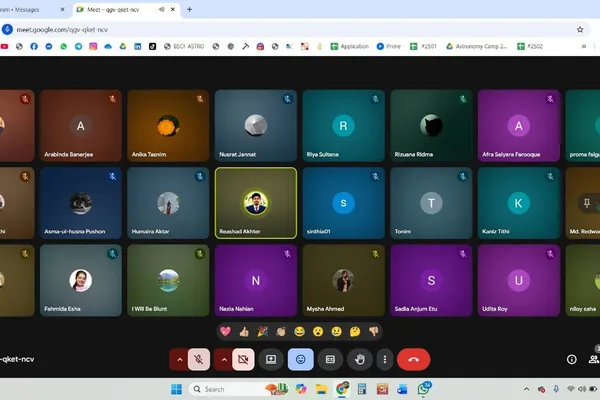Open the Windows Start menu
The width and height of the screenshot is (600, 400).
[x=176, y=389]
